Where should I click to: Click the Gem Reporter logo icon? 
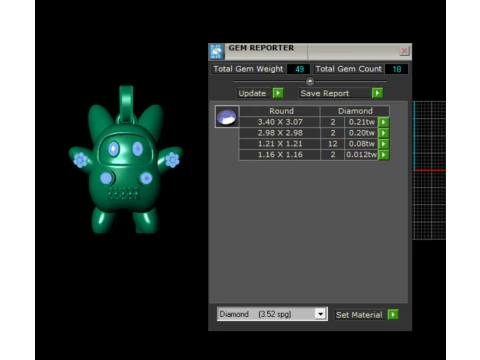pyautogui.click(x=216, y=51)
